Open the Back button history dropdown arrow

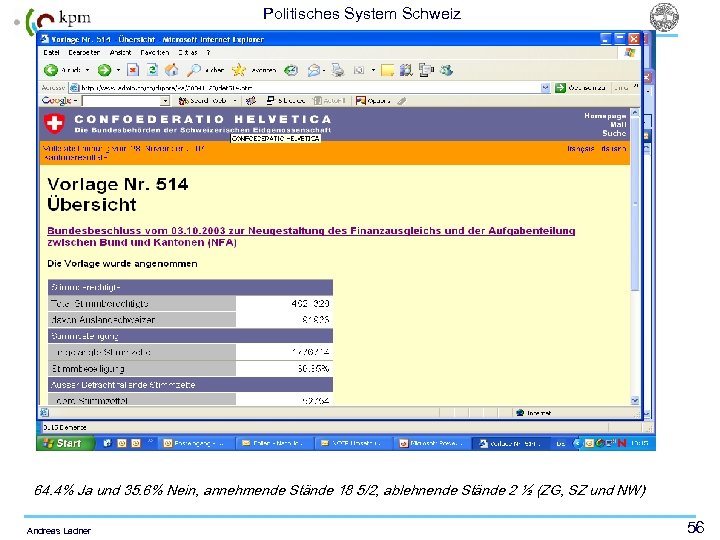pos(87,70)
